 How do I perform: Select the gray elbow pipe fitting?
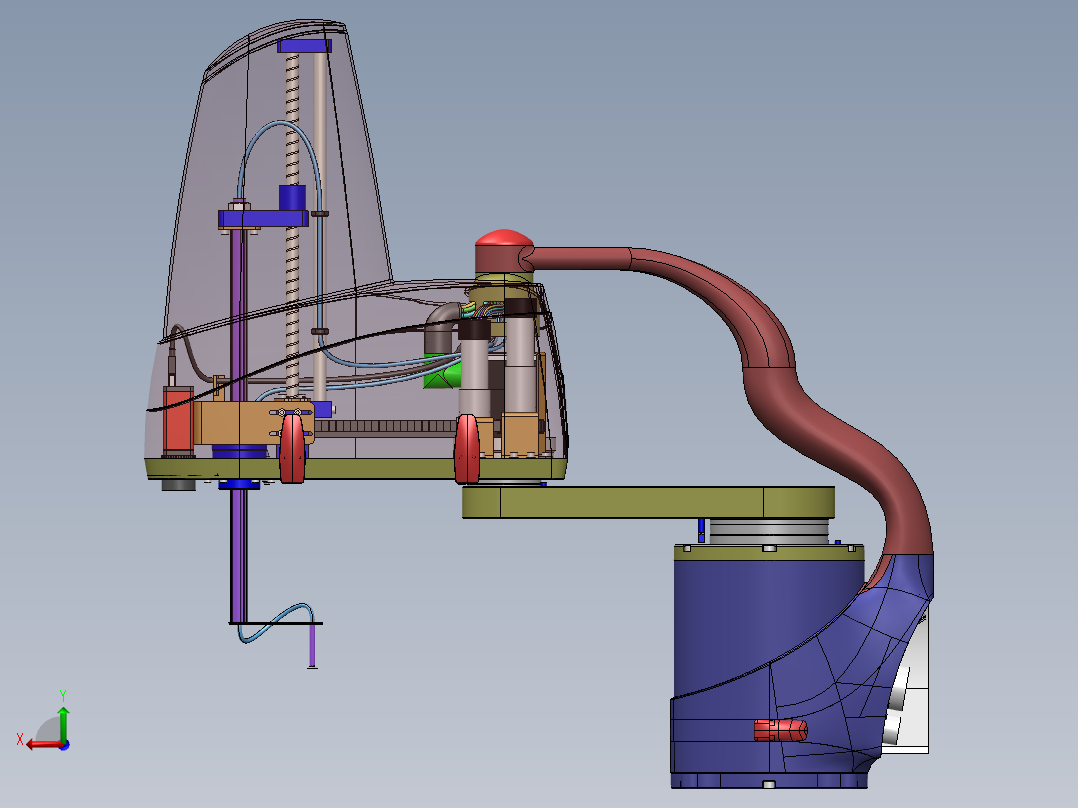(x=440, y=327)
